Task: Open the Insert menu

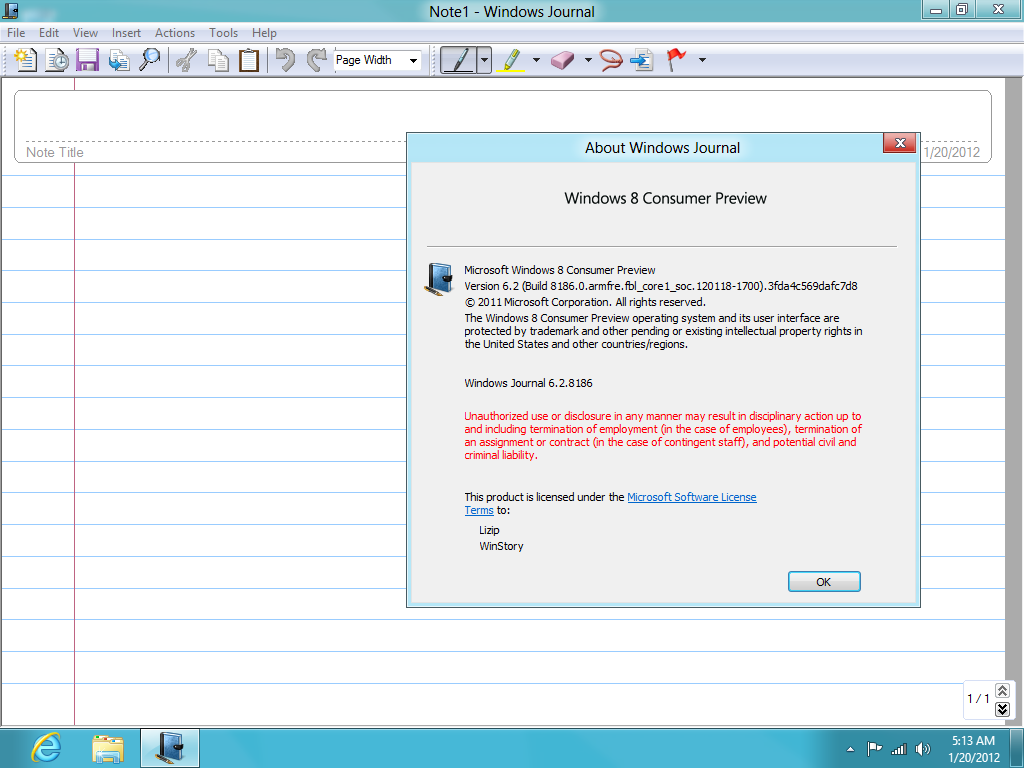Action: pyautogui.click(x=126, y=33)
